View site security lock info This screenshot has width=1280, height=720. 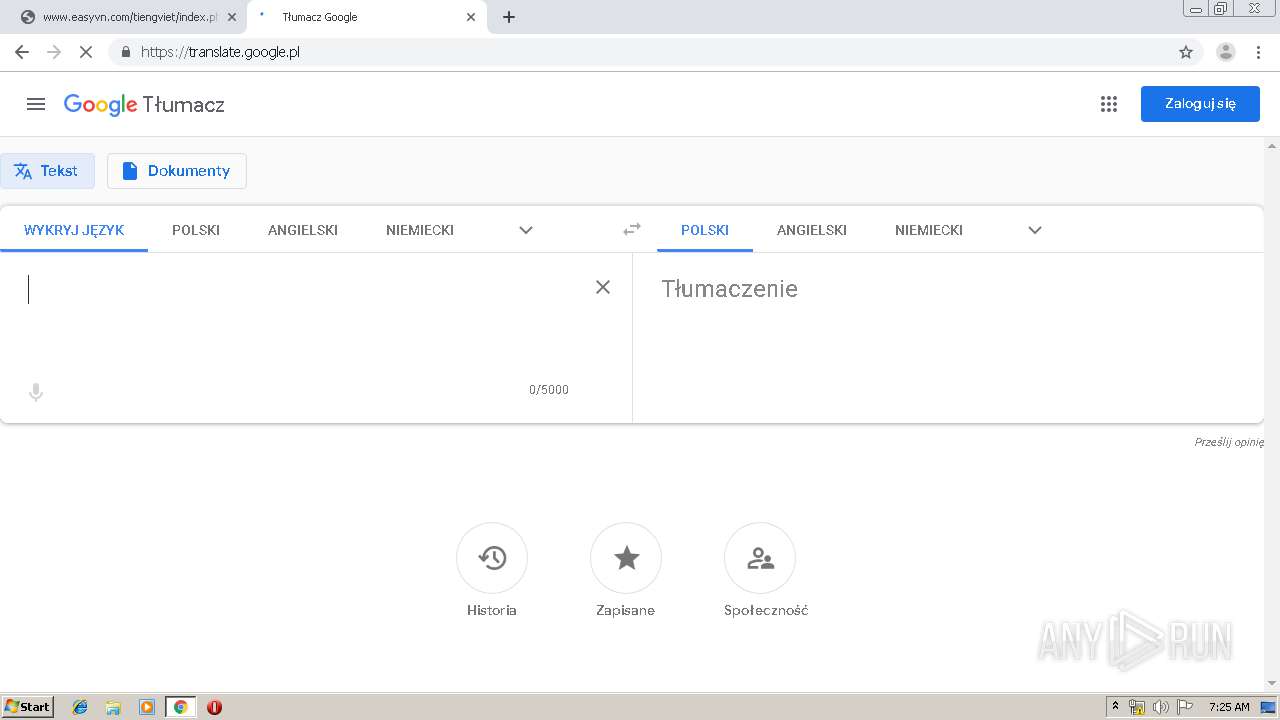125,52
